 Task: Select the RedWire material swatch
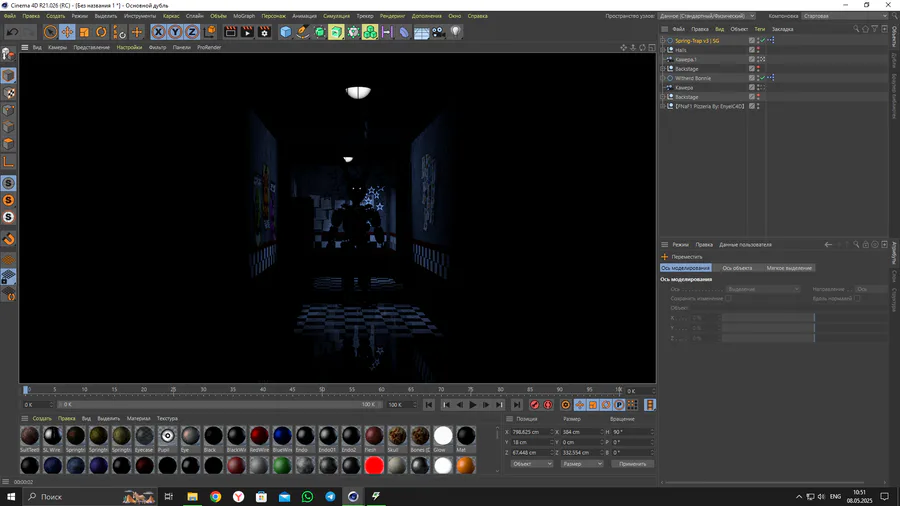coord(259,437)
